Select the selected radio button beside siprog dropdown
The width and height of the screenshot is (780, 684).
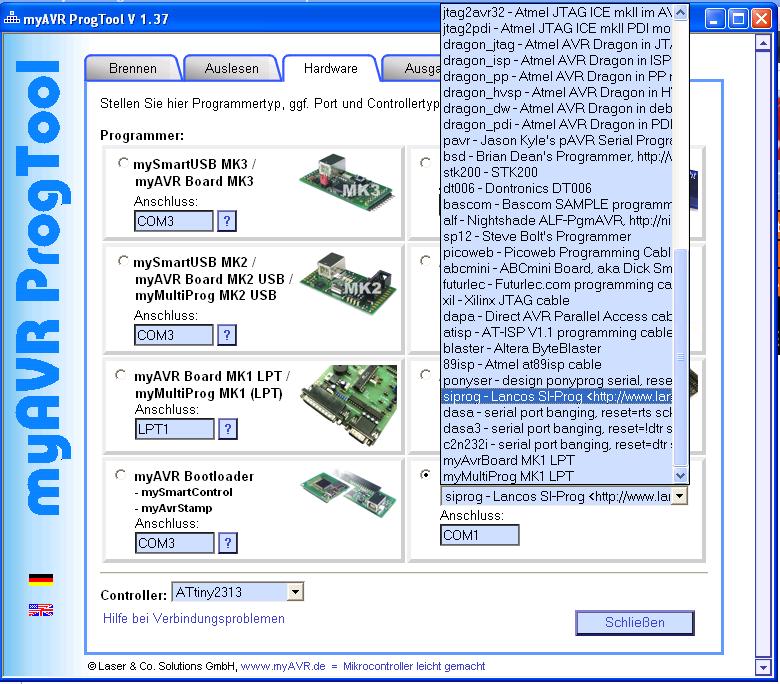tap(425, 475)
